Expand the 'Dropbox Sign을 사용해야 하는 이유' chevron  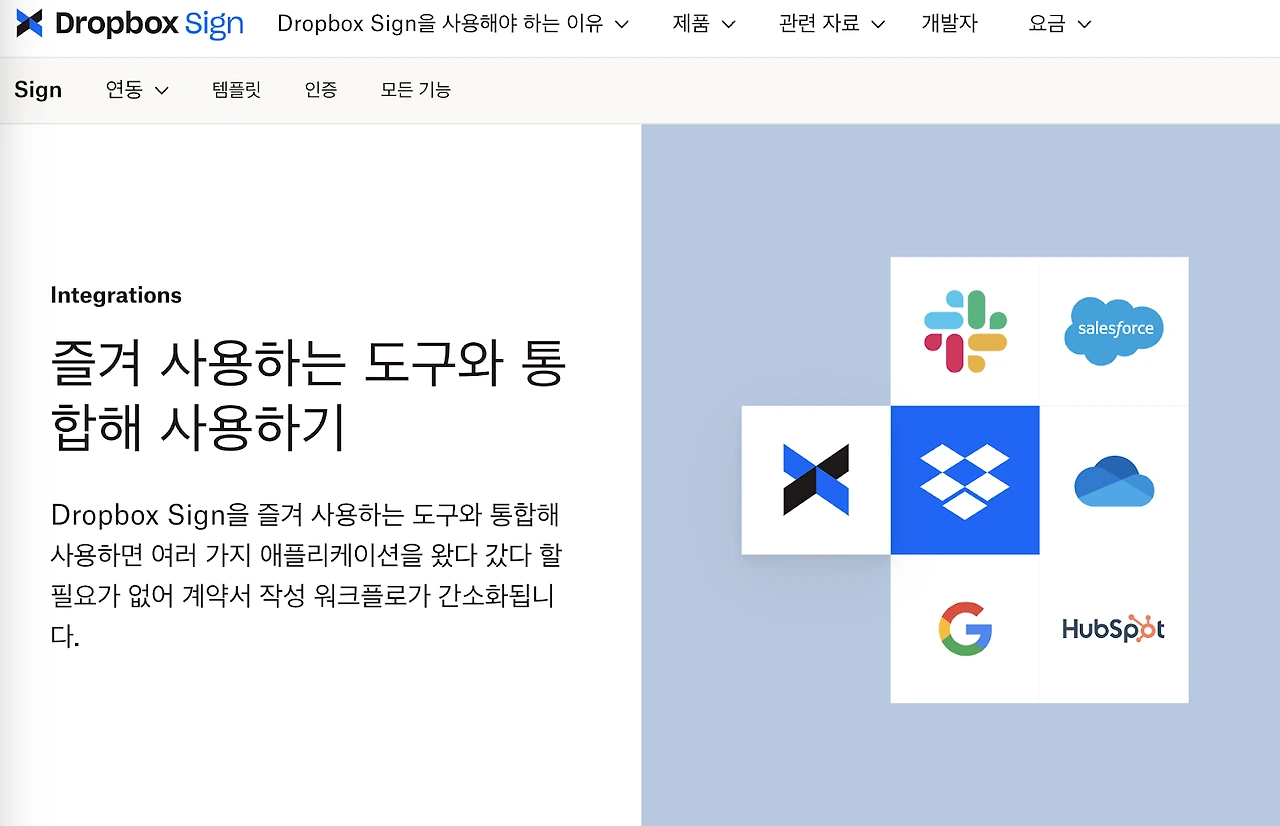621,24
